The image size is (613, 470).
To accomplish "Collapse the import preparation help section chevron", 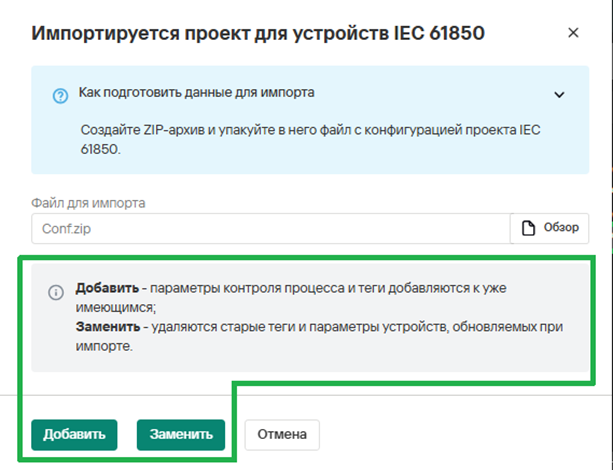I will [559, 95].
